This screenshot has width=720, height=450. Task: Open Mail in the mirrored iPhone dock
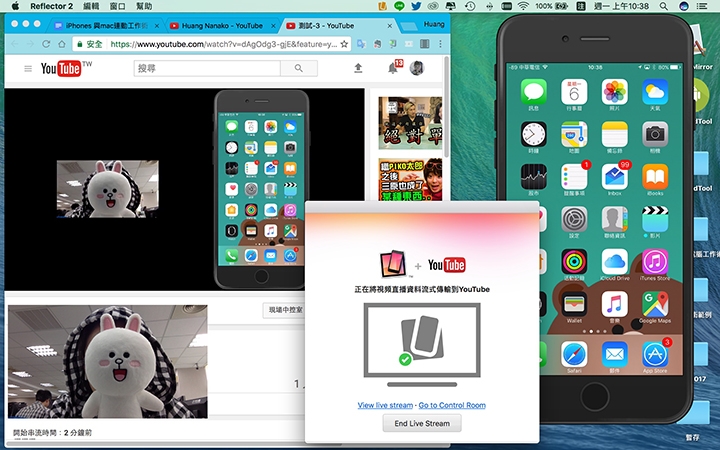coord(614,354)
